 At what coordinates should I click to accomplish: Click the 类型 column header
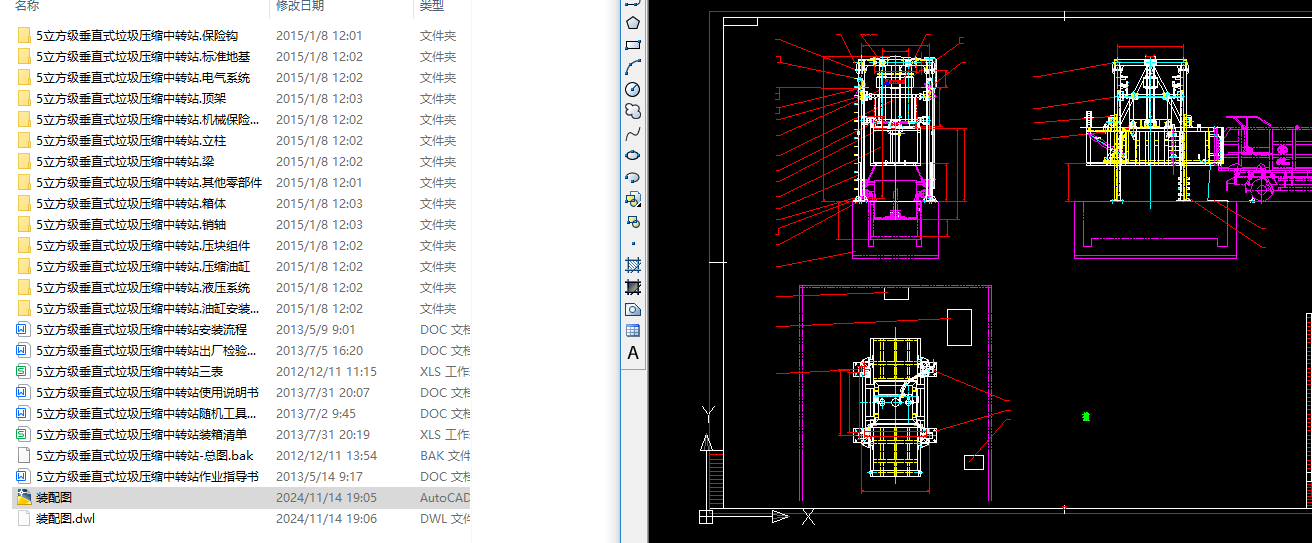[x=431, y=6]
